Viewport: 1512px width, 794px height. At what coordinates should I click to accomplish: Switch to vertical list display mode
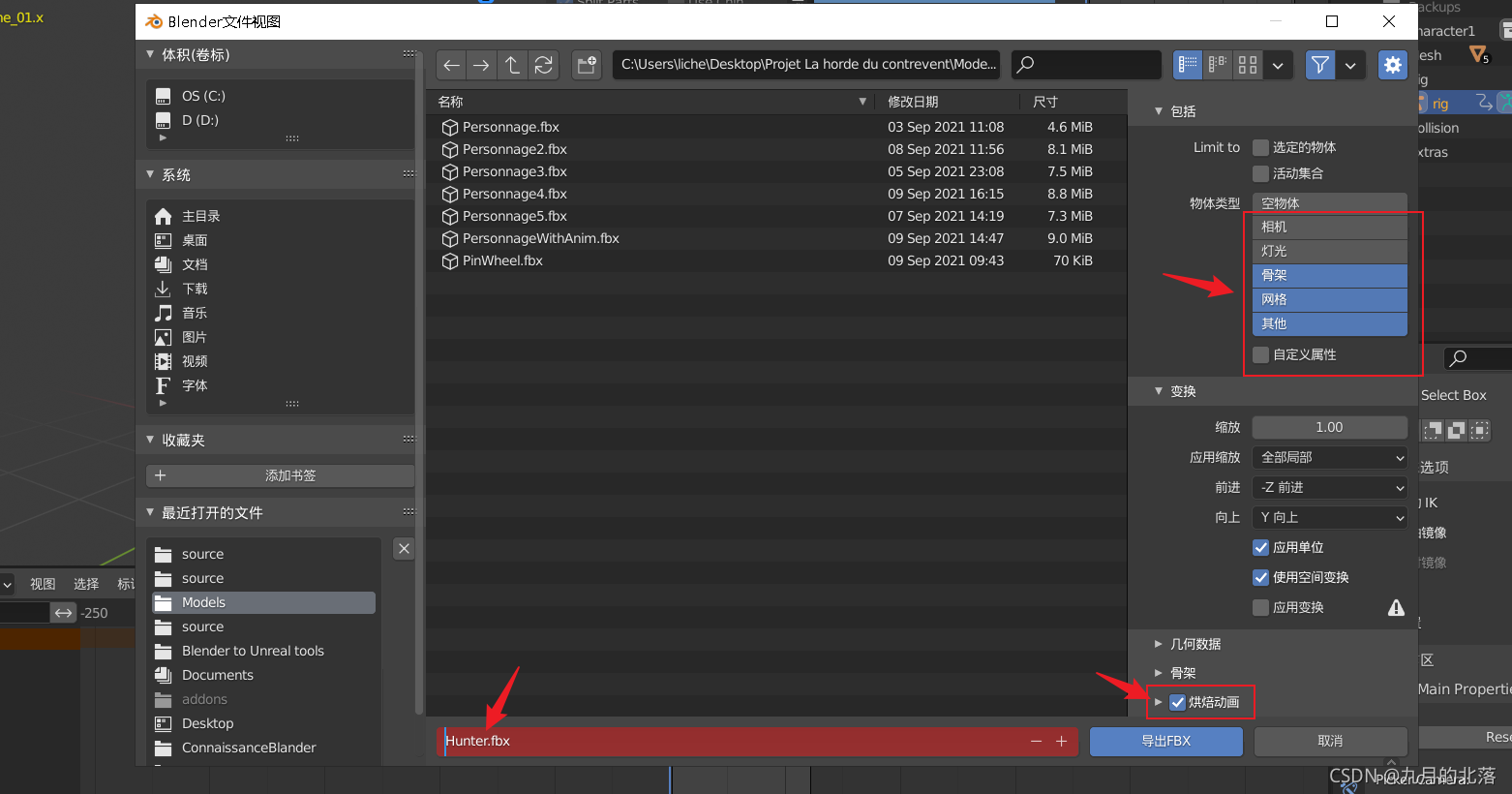tap(1188, 65)
